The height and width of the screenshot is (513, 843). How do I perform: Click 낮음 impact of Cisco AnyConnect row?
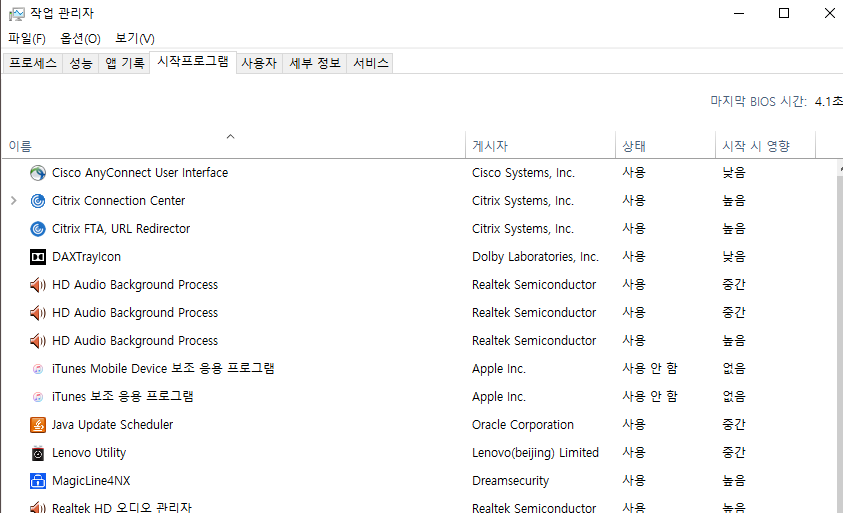[734, 173]
